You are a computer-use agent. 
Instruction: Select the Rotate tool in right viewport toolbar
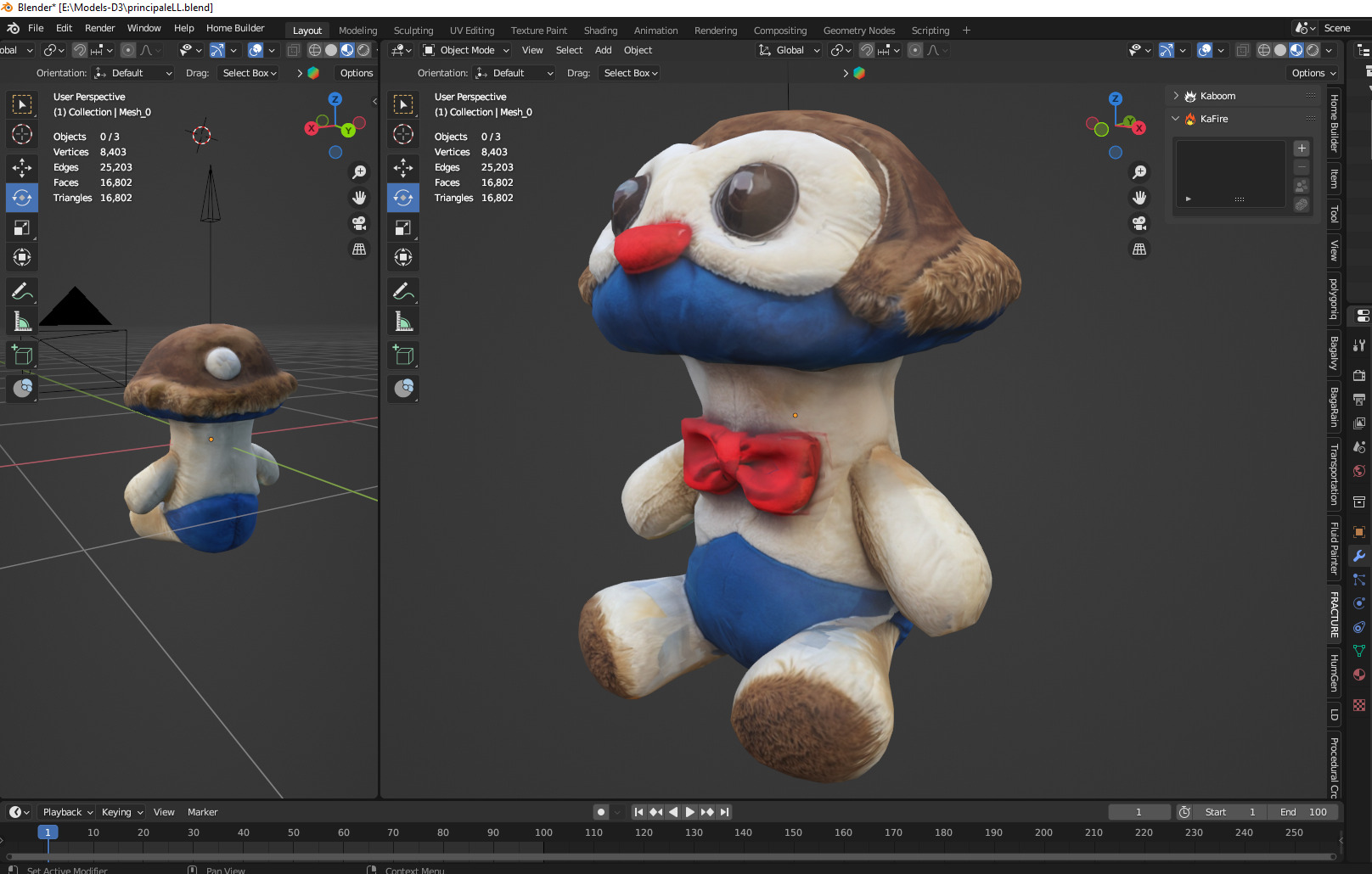(x=403, y=198)
